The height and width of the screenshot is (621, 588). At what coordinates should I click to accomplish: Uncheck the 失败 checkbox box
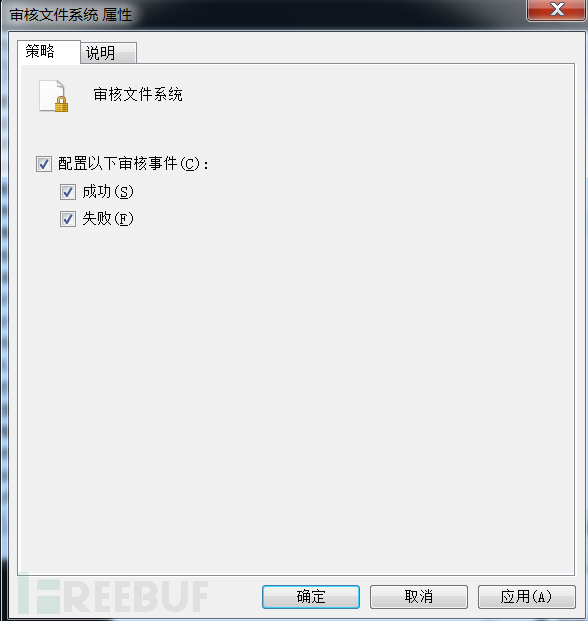68,219
